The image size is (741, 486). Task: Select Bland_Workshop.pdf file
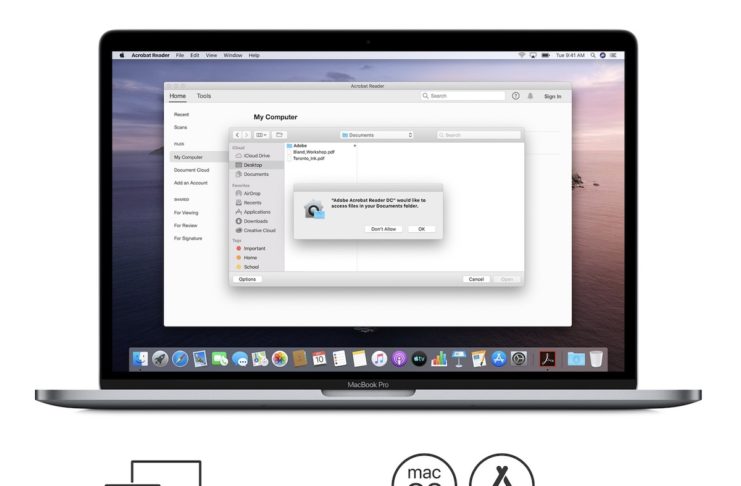pyautogui.click(x=313, y=152)
